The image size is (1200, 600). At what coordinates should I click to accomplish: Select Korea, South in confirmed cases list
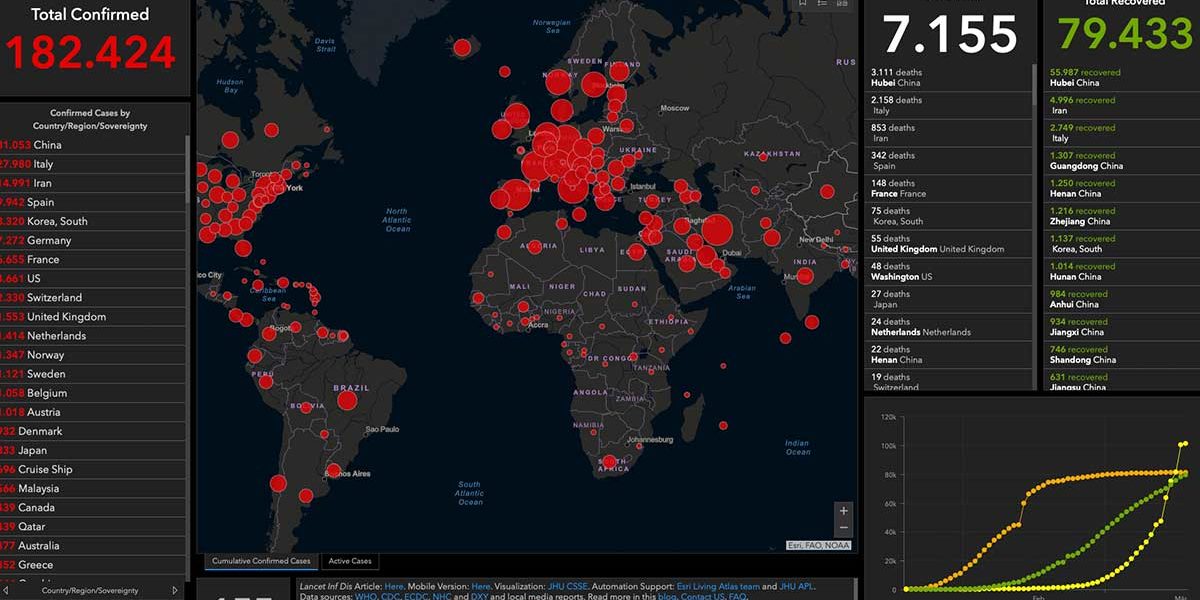(x=93, y=221)
